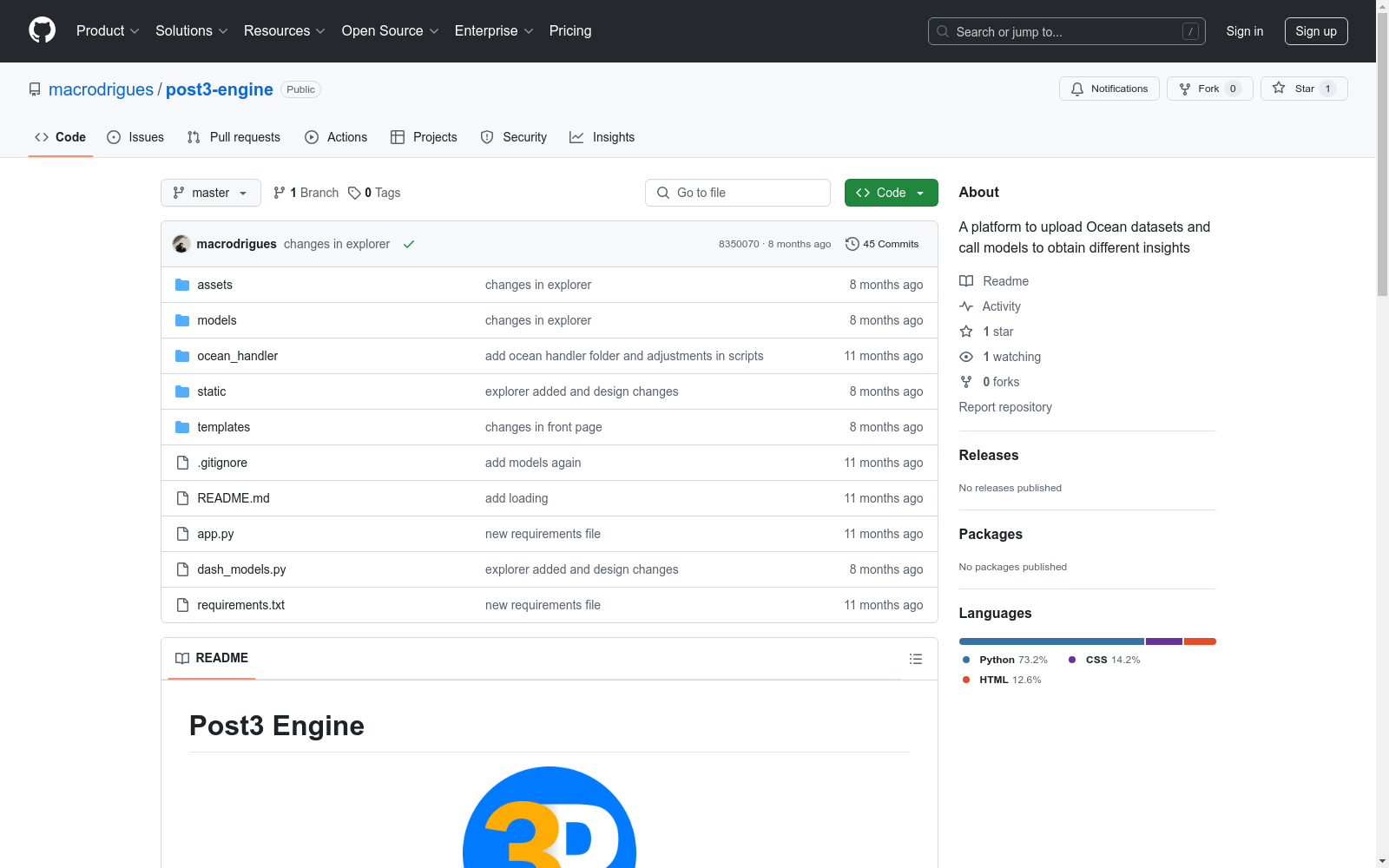Open the Releases heading link
Screen dimensions: 1389x868
pyautogui.click(x=989, y=455)
